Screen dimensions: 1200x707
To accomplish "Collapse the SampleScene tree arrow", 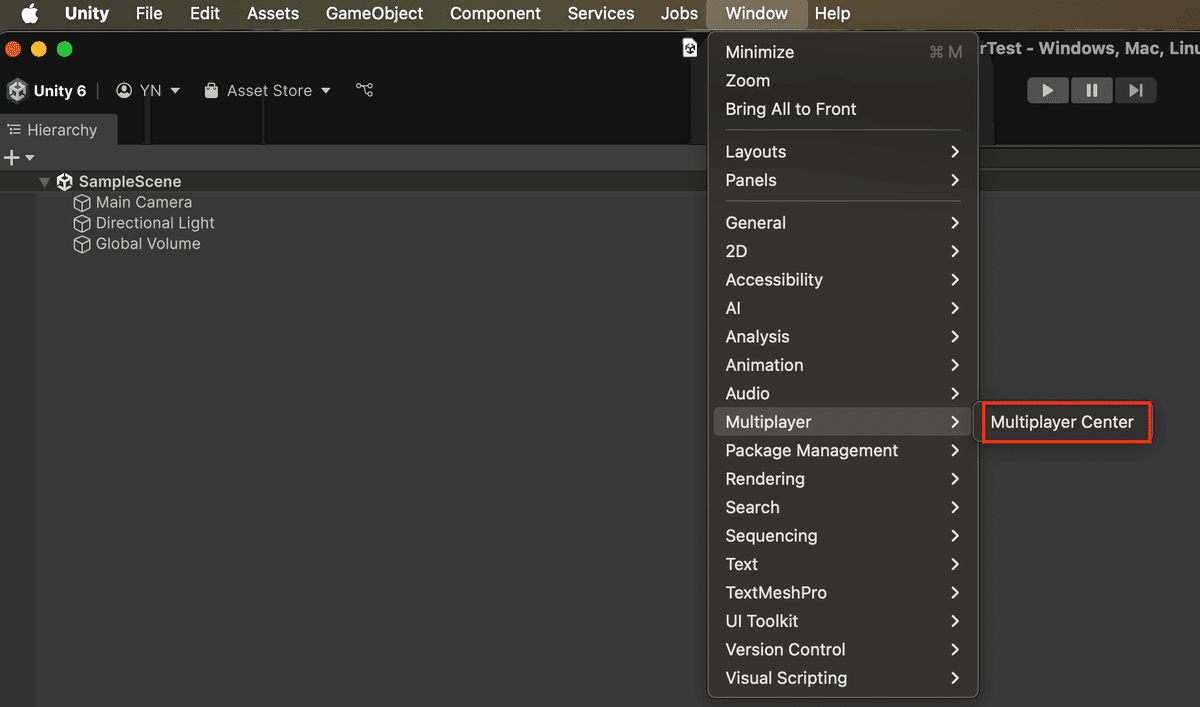I will (x=44, y=182).
